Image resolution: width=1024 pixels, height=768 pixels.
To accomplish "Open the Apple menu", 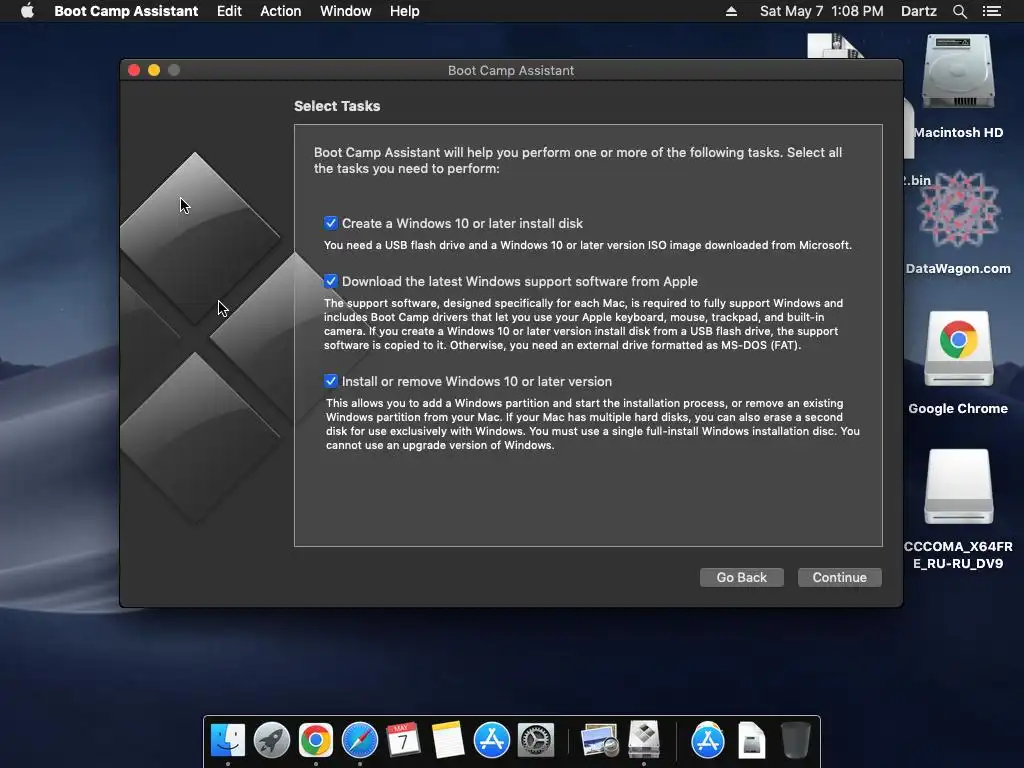I will (27, 11).
